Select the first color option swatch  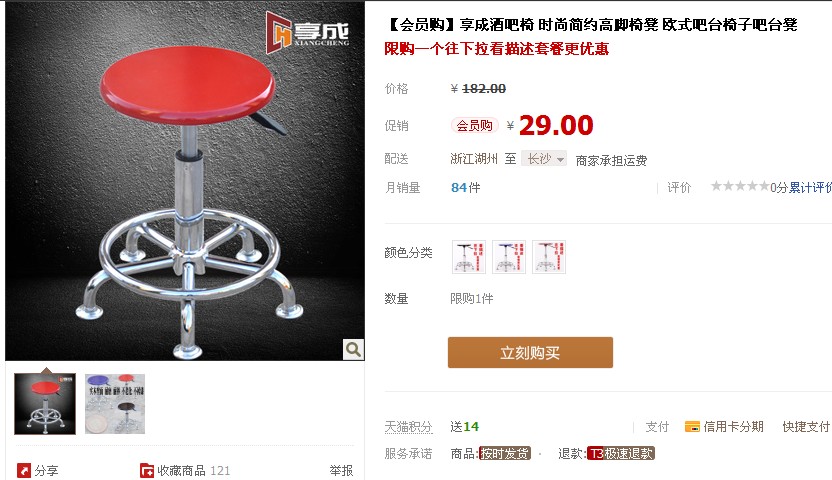coord(469,257)
